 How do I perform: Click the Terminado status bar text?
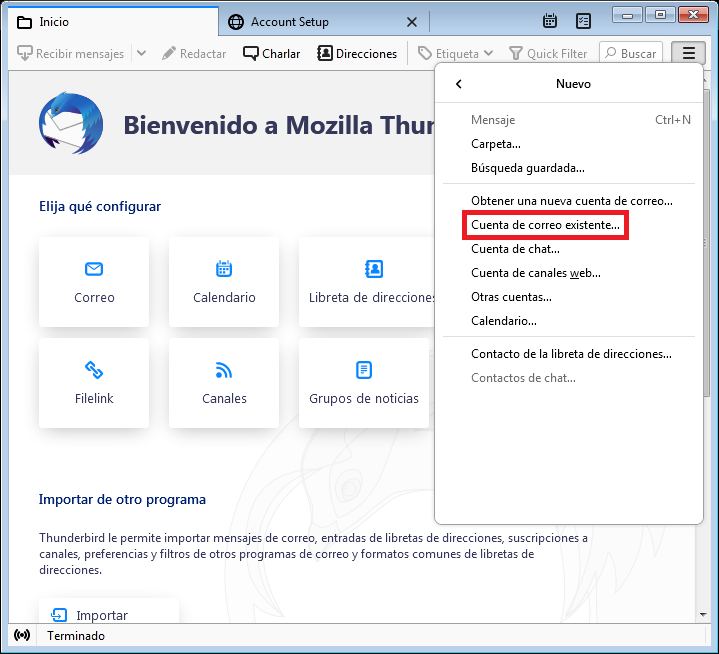point(76,636)
